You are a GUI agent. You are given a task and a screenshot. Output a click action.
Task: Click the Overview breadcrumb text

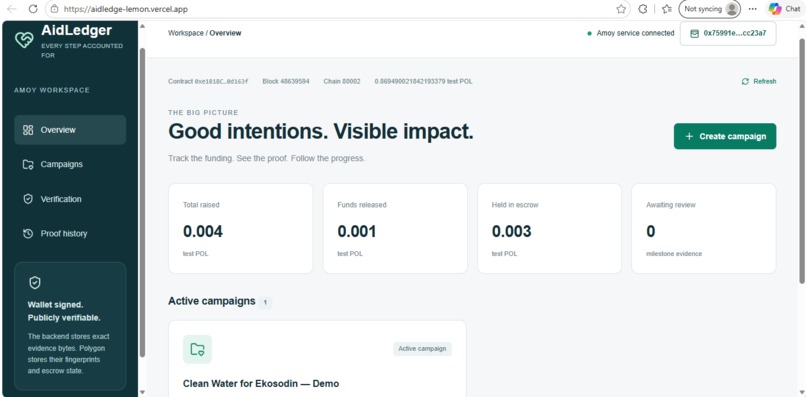pyautogui.click(x=225, y=33)
